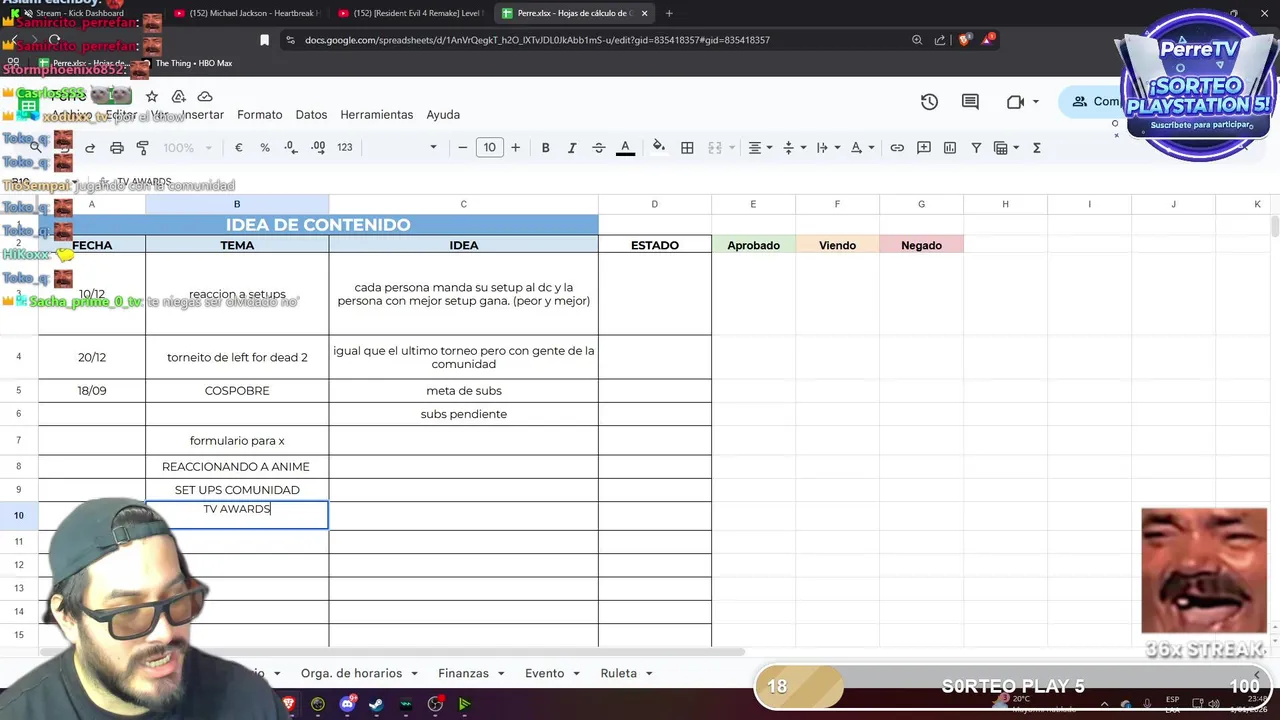Viewport: 1280px width, 720px height.
Task: Open the Insertar menu
Action: [x=203, y=115]
